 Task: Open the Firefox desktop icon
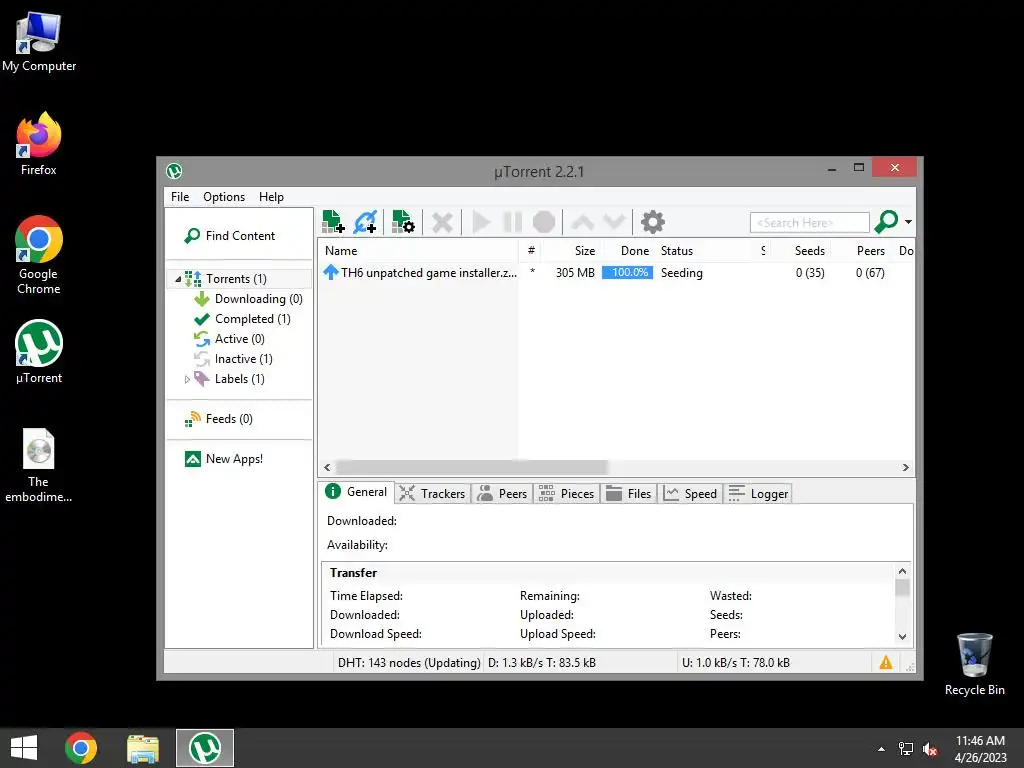click(x=39, y=144)
